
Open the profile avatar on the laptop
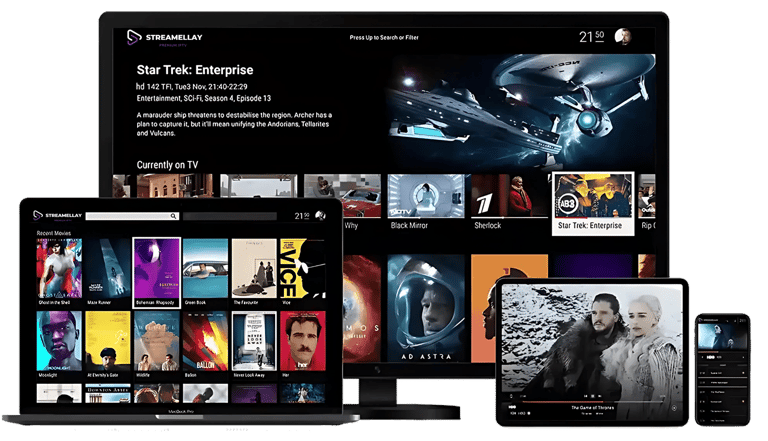(x=320, y=216)
